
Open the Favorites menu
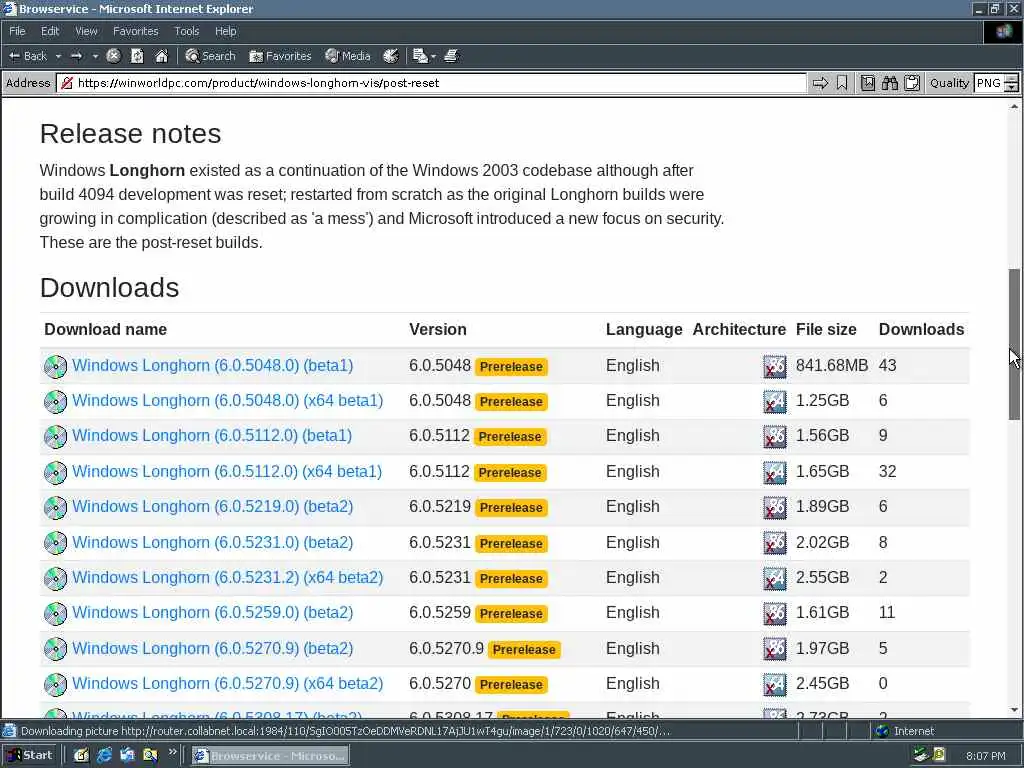[x=135, y=31]
